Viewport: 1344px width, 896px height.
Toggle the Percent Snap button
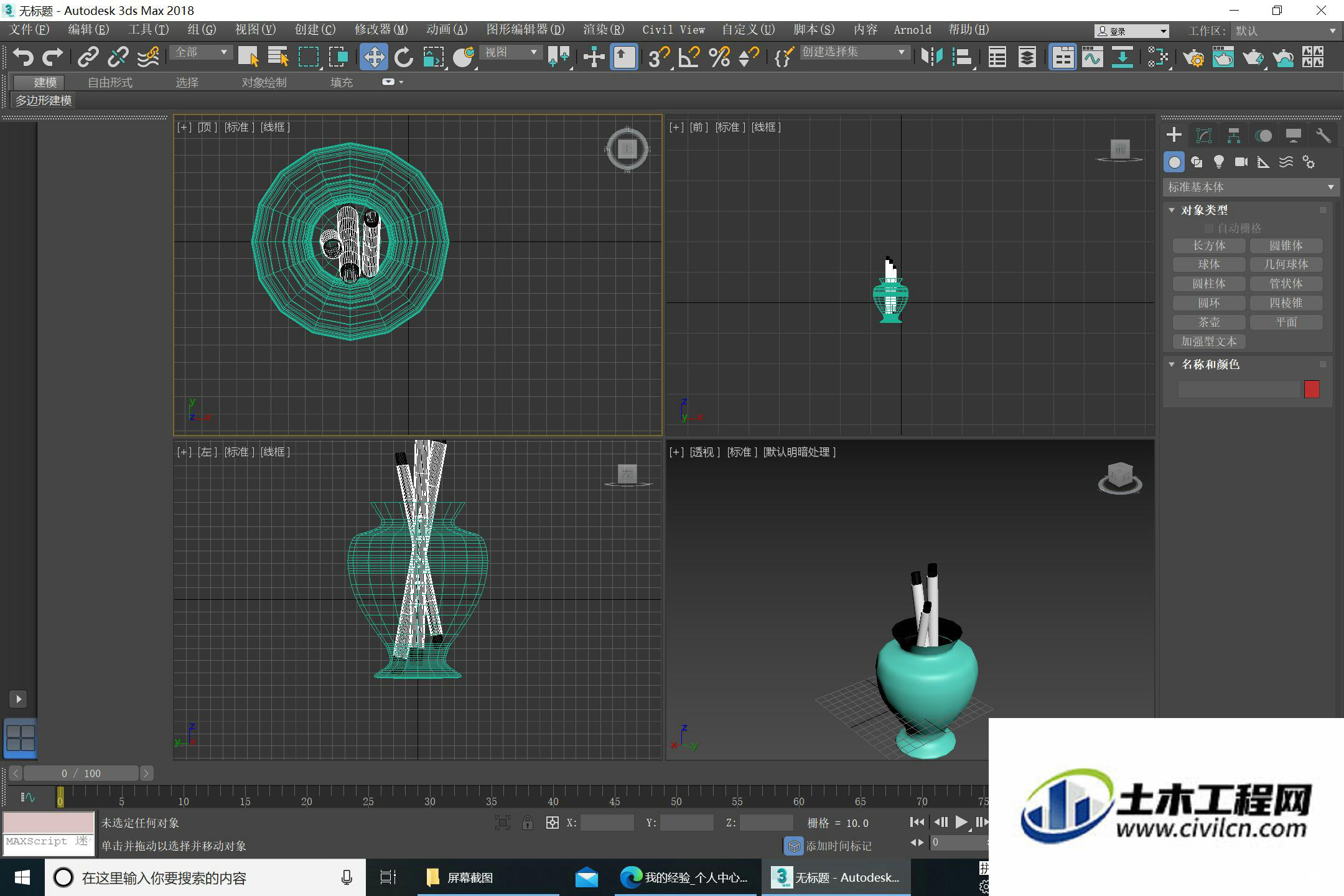tap(719, 57)
